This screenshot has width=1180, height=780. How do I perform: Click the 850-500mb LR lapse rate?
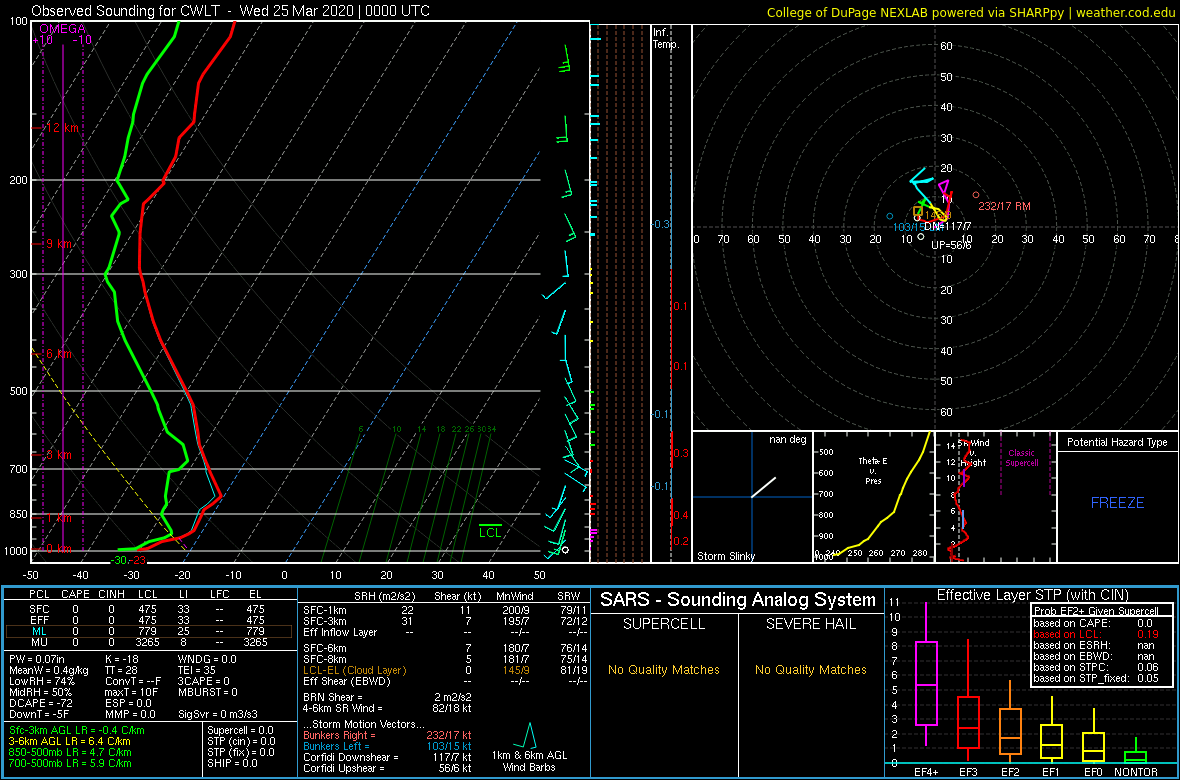[x=70, y=751]
